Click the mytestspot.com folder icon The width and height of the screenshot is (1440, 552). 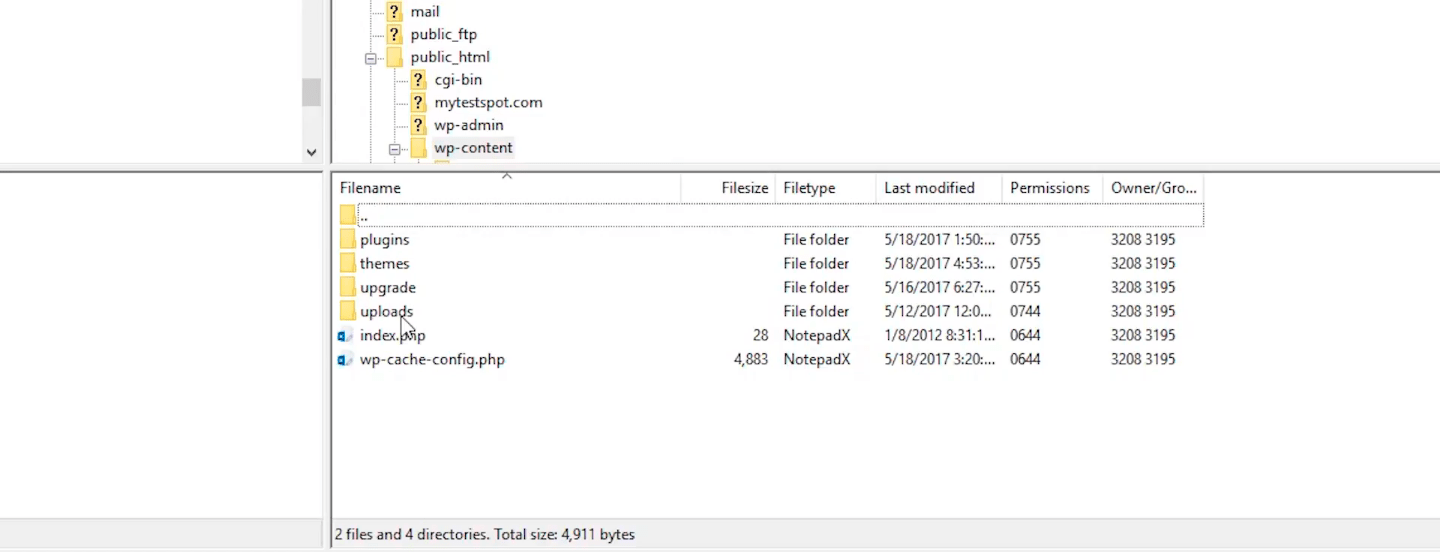(x=418, y=102)
